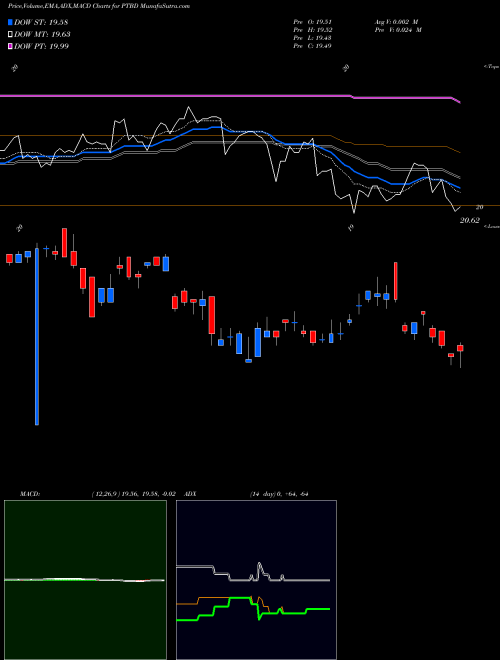Click the 'ADX' panel label
This screenshot has height=660, width=500.
tap(190, 494)
